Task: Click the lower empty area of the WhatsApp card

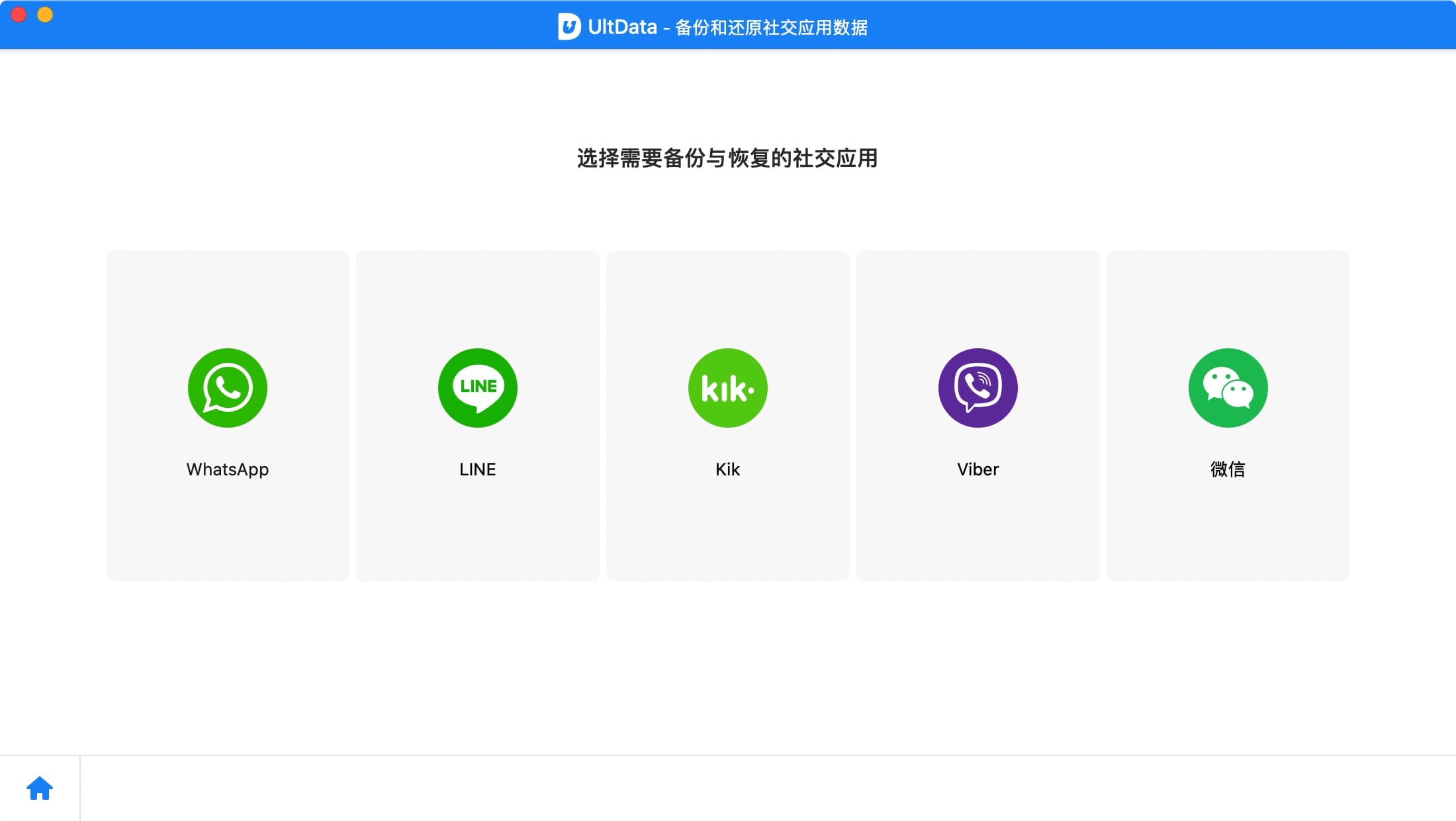Action: (x=227, y=536)
